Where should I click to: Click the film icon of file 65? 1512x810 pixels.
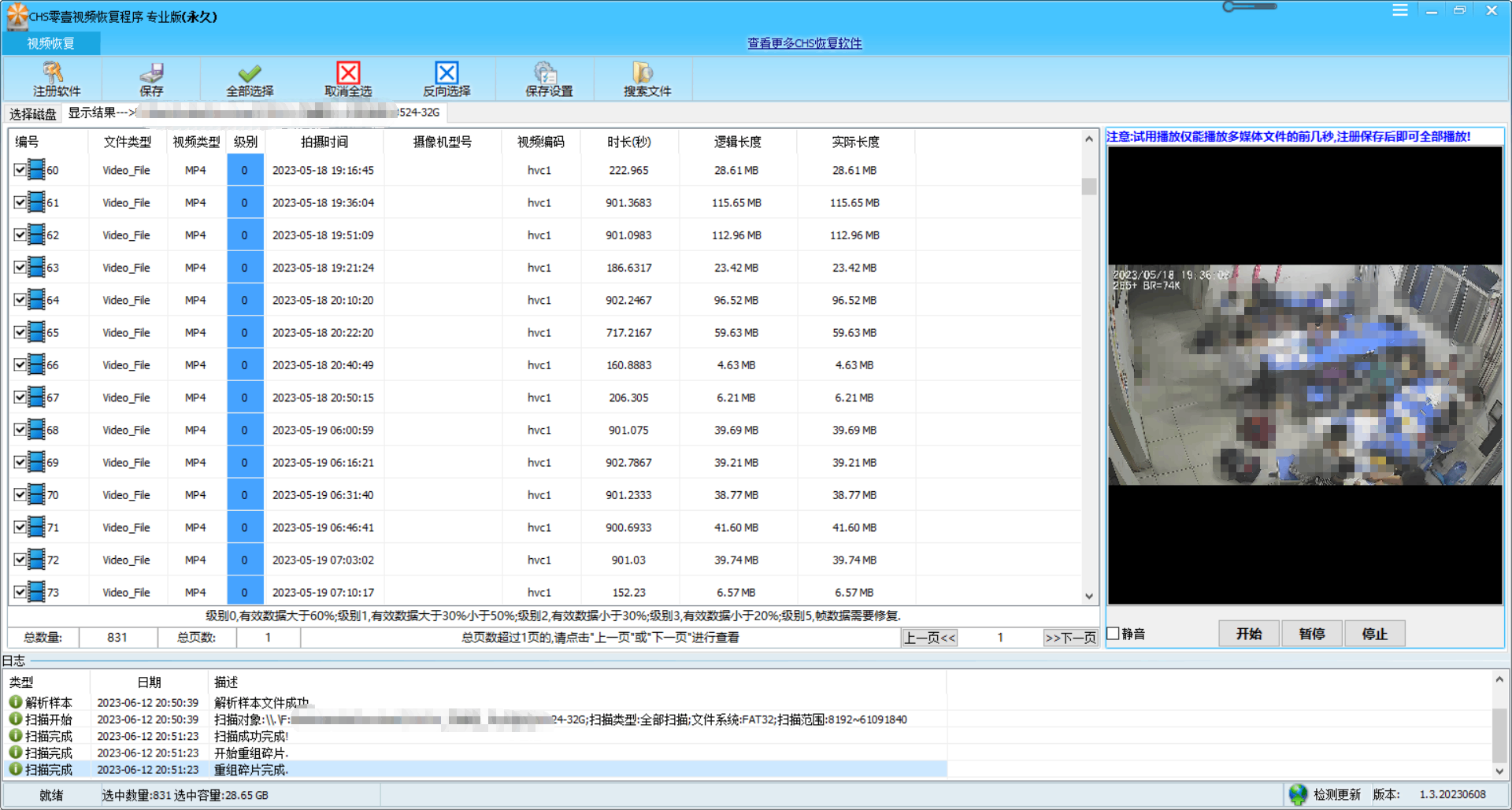click(36, 331)
